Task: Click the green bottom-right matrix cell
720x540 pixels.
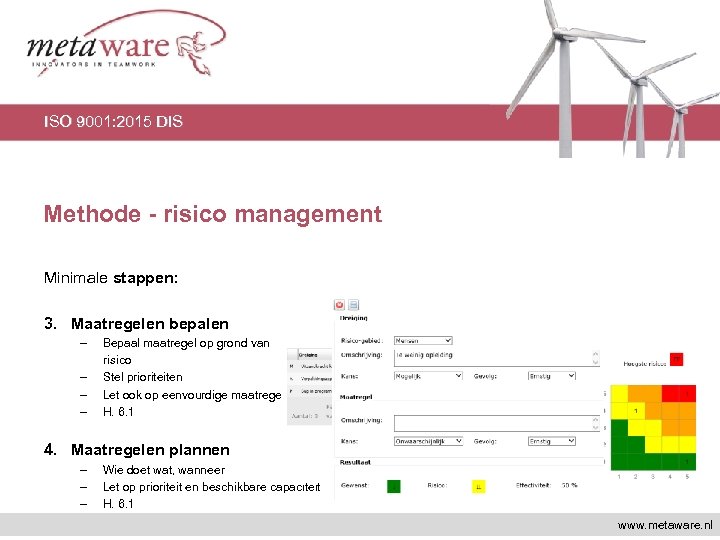Action: pyautogui.click(x=687, y=461)
